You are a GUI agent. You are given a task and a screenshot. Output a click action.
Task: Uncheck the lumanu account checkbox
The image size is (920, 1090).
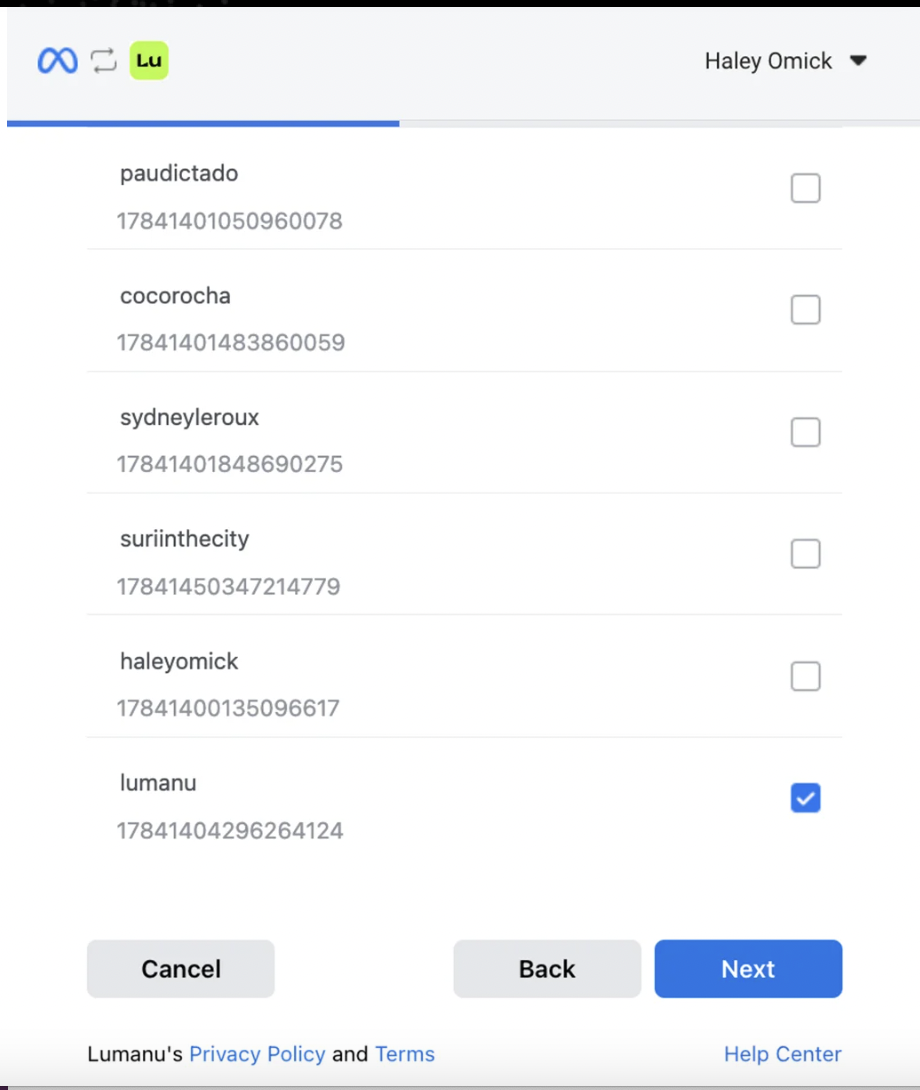[x=805, y=798]
